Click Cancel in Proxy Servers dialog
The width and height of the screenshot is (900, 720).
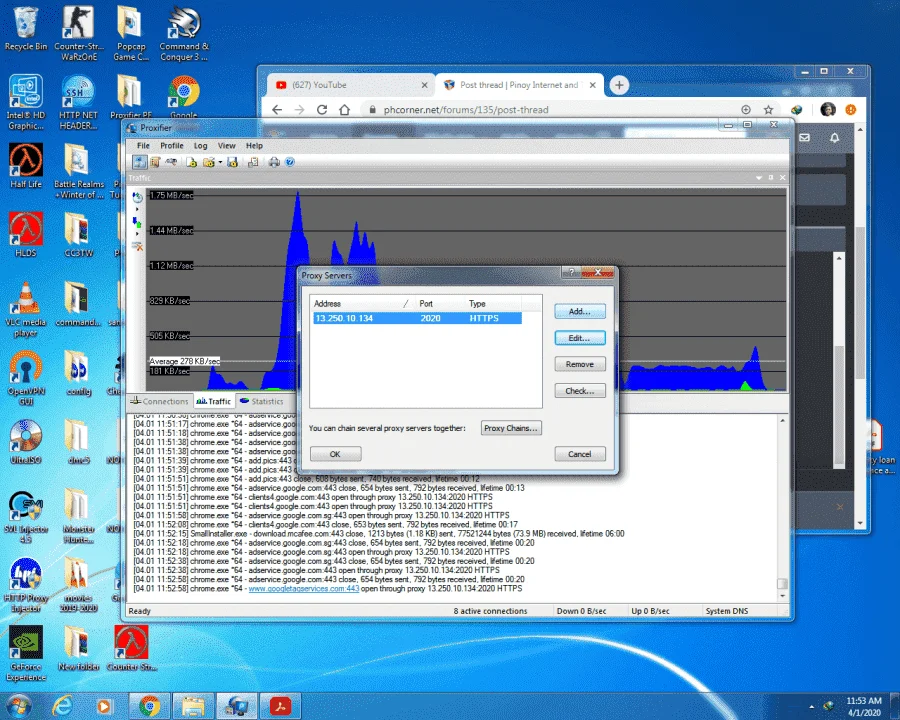pyautogui.click(x=580, y=454)
